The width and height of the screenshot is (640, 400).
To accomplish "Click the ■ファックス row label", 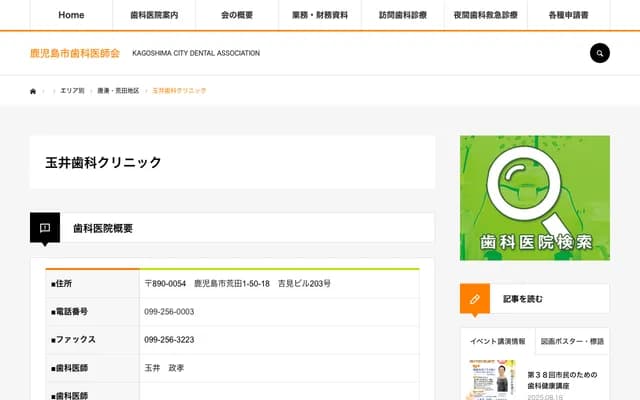I will point(73,340).
